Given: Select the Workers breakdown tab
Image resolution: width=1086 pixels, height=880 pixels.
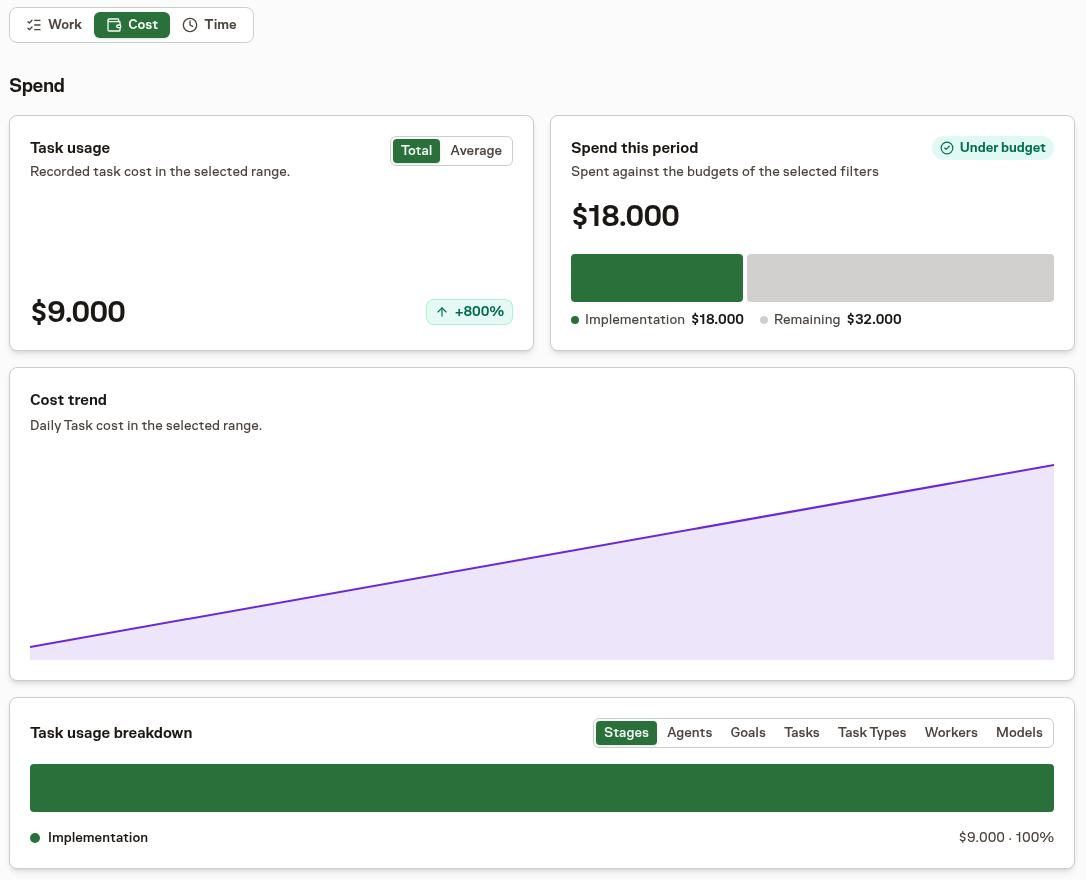Looking at the screenshot, I should click(x=951, y=733).
